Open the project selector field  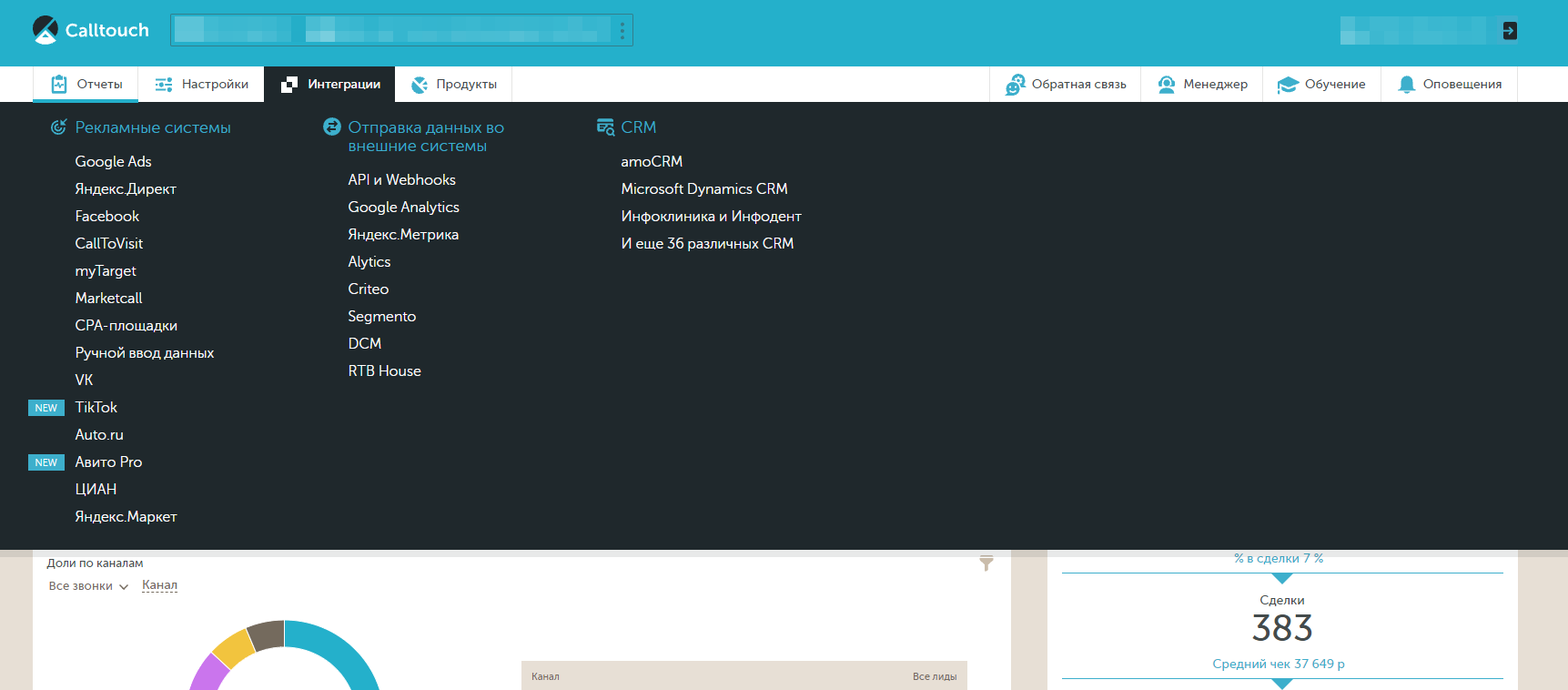(x=391, y=30)
